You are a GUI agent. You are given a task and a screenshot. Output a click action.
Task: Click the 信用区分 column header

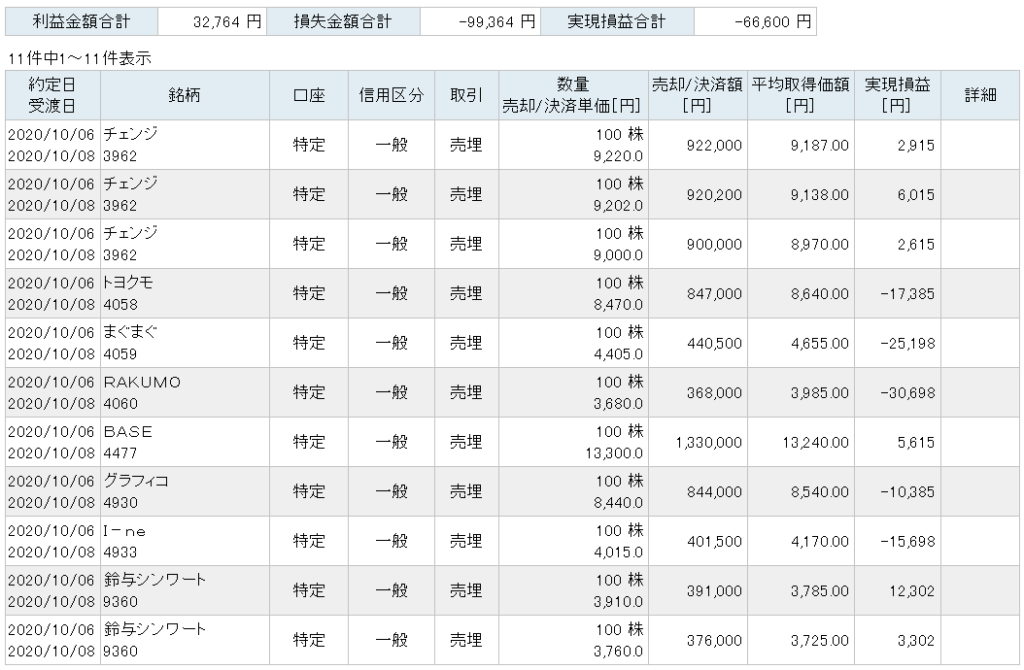pyautogui.click(x=391, y=95)
